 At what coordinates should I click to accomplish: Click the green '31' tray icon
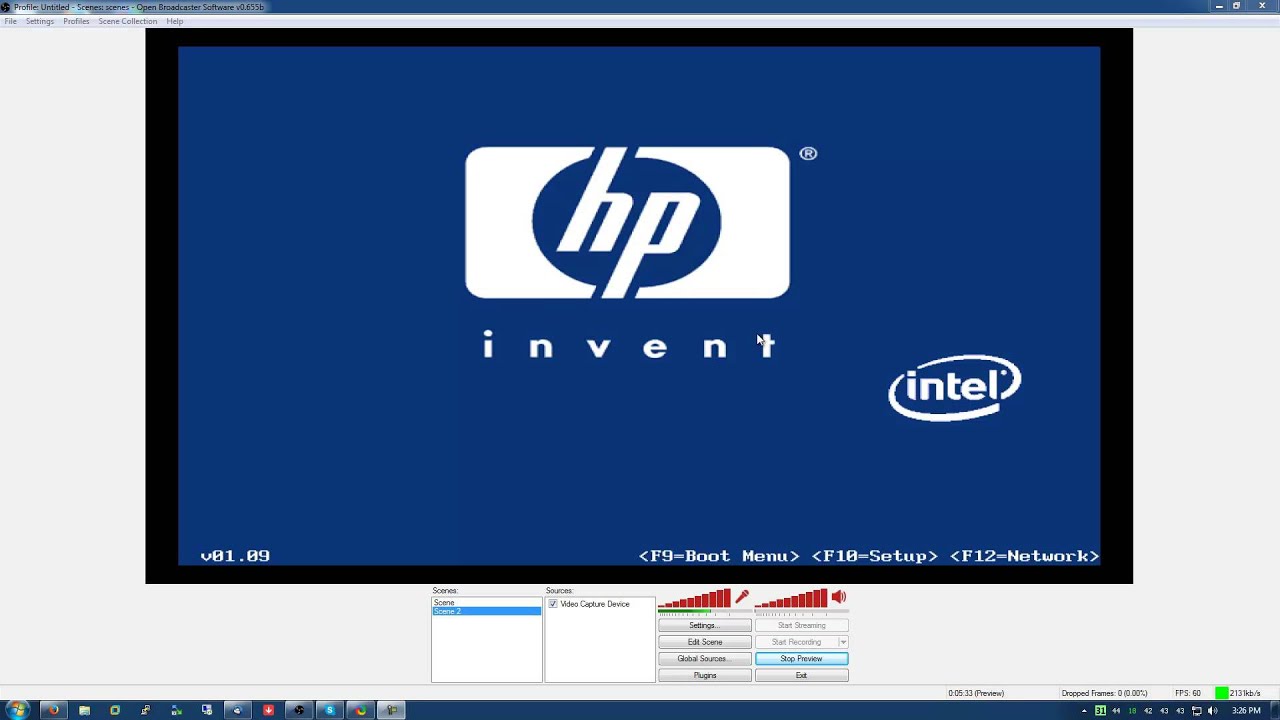pos(1100,711)
